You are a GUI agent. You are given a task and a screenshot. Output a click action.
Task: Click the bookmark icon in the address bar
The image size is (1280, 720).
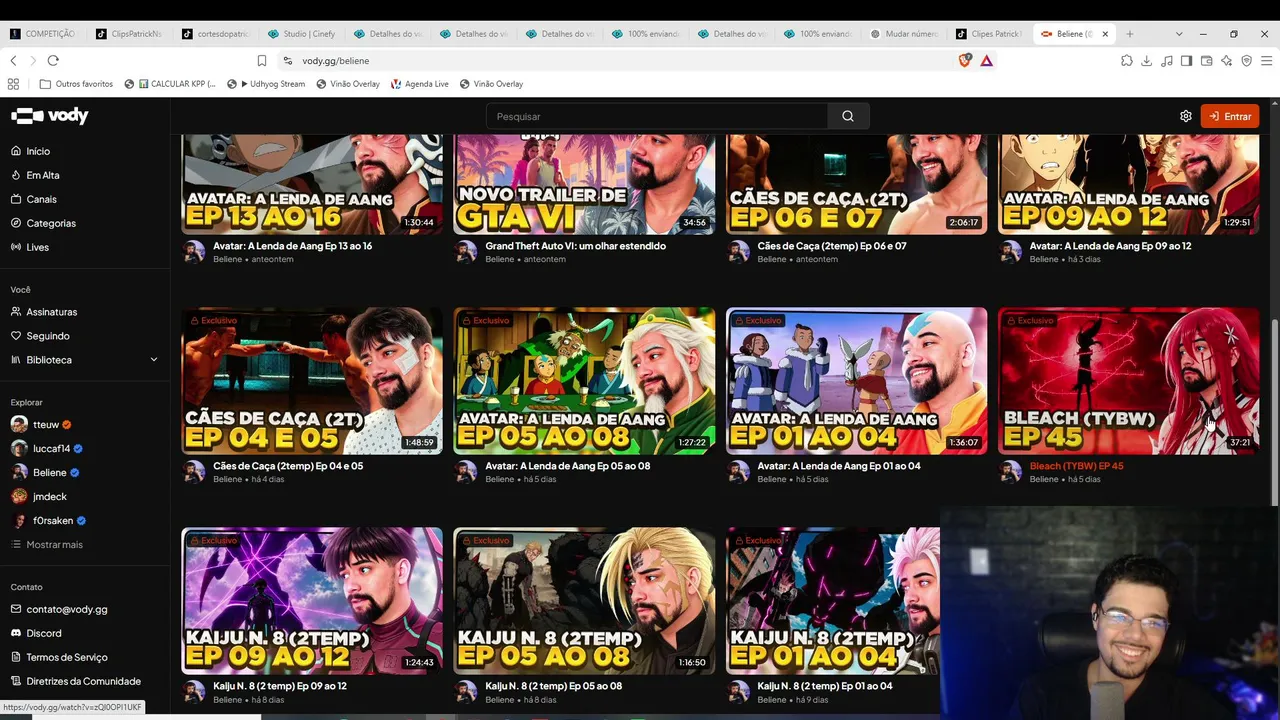tap(262, 61)
